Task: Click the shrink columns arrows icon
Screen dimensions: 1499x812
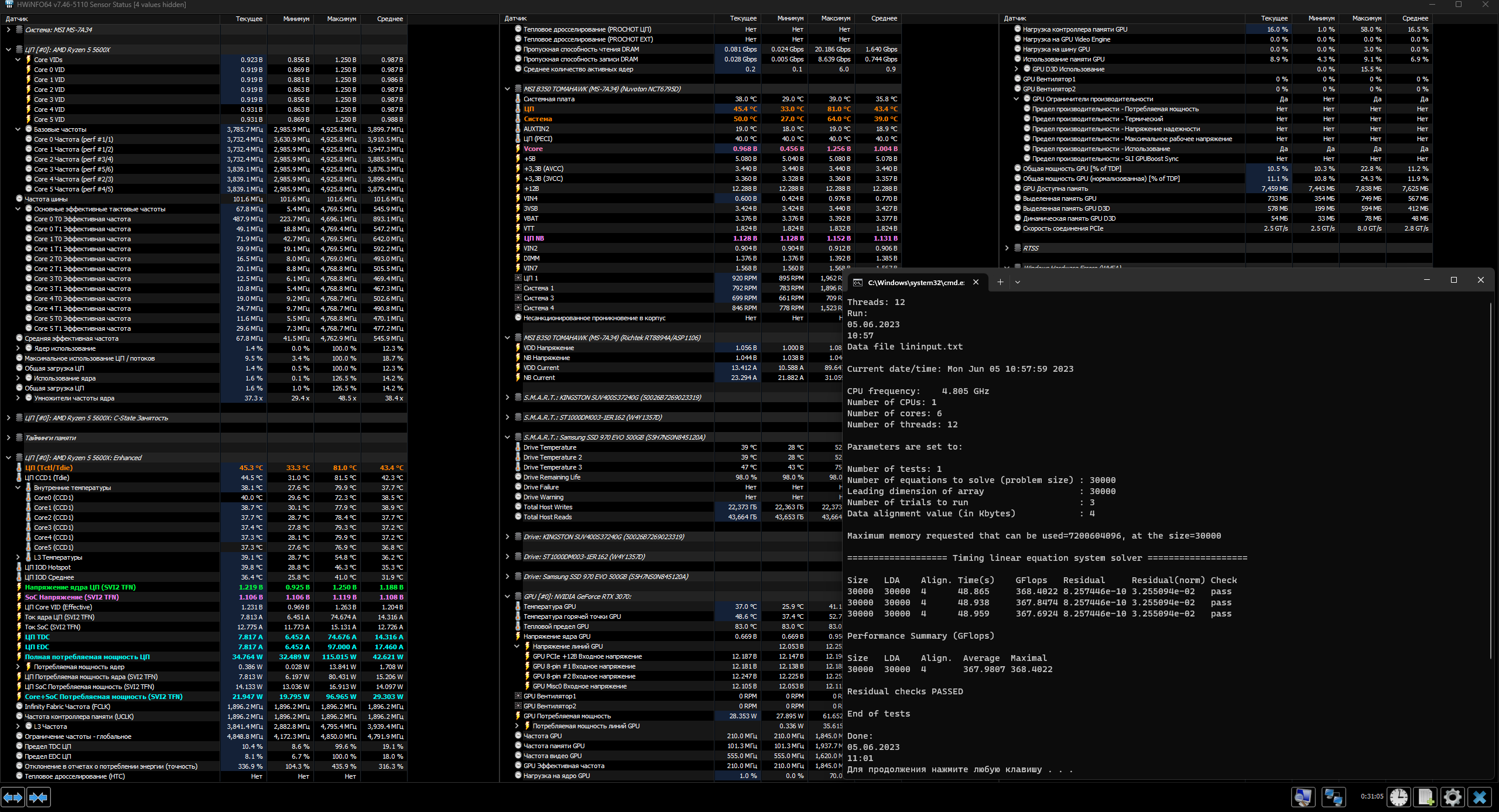Action: point(39,797)
